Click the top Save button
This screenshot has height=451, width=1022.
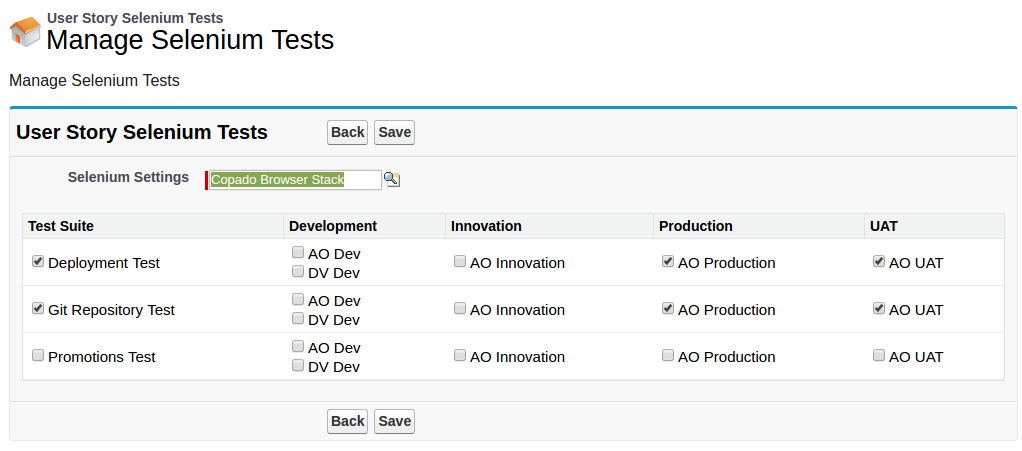[x=394, y=133]
